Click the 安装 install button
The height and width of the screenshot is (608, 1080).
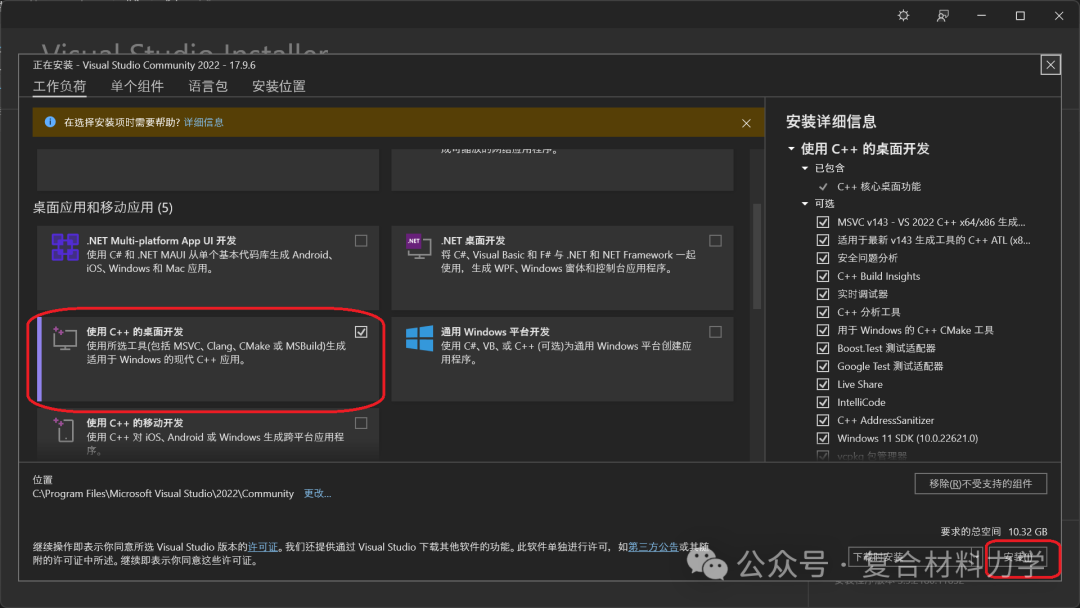tap(1018, 557)
